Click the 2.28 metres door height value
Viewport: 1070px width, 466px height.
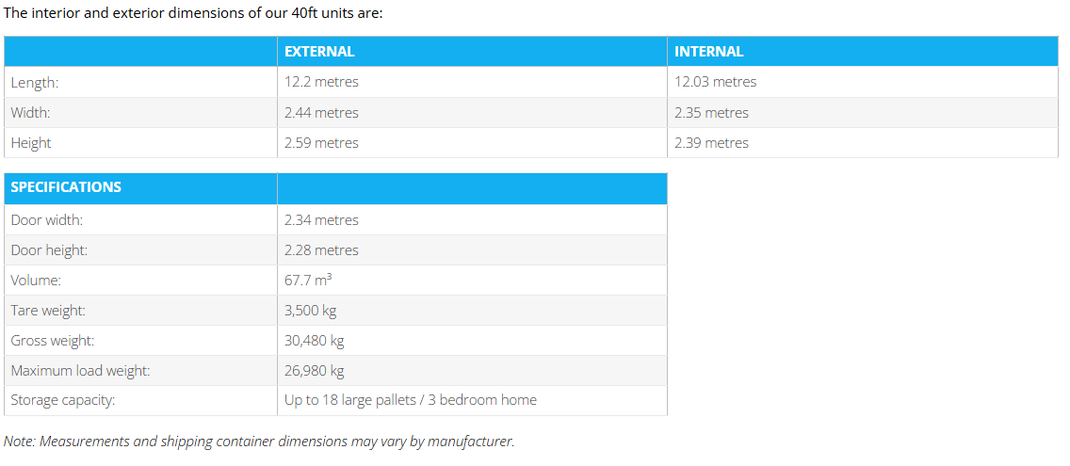[x=321, y=250]
